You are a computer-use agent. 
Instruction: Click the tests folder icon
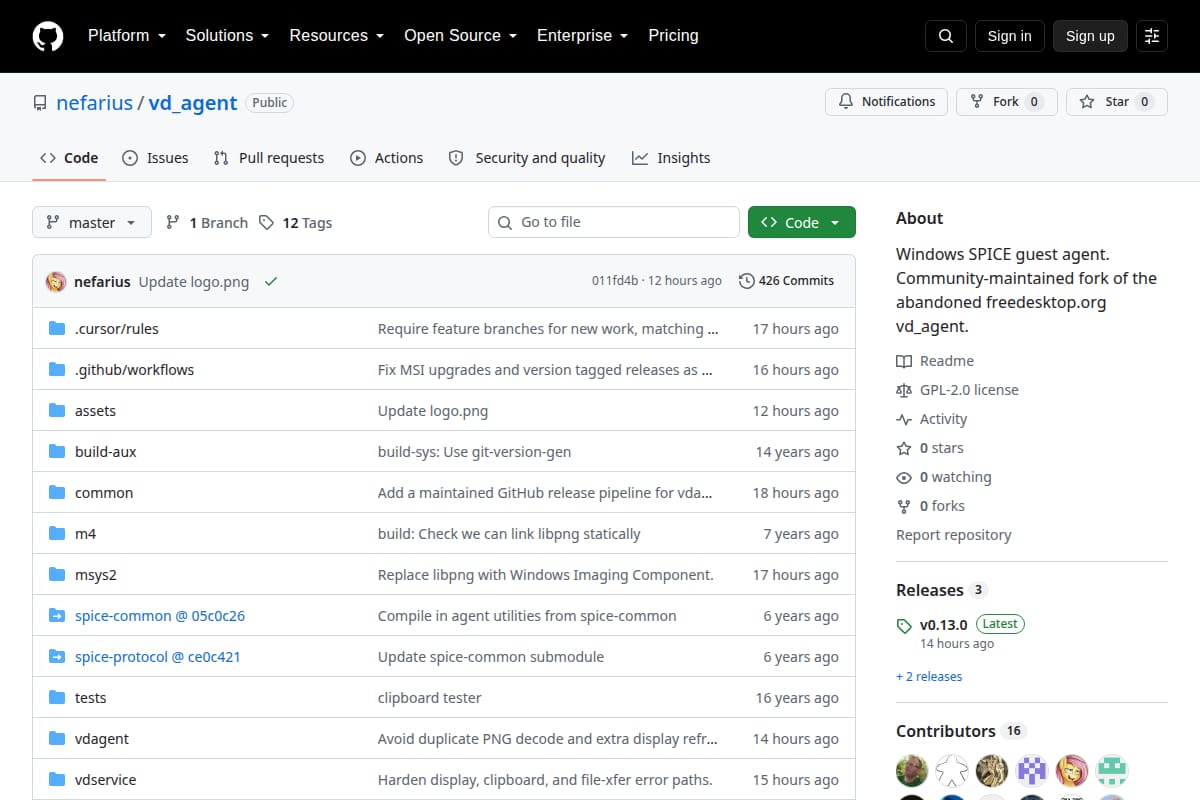57,697
